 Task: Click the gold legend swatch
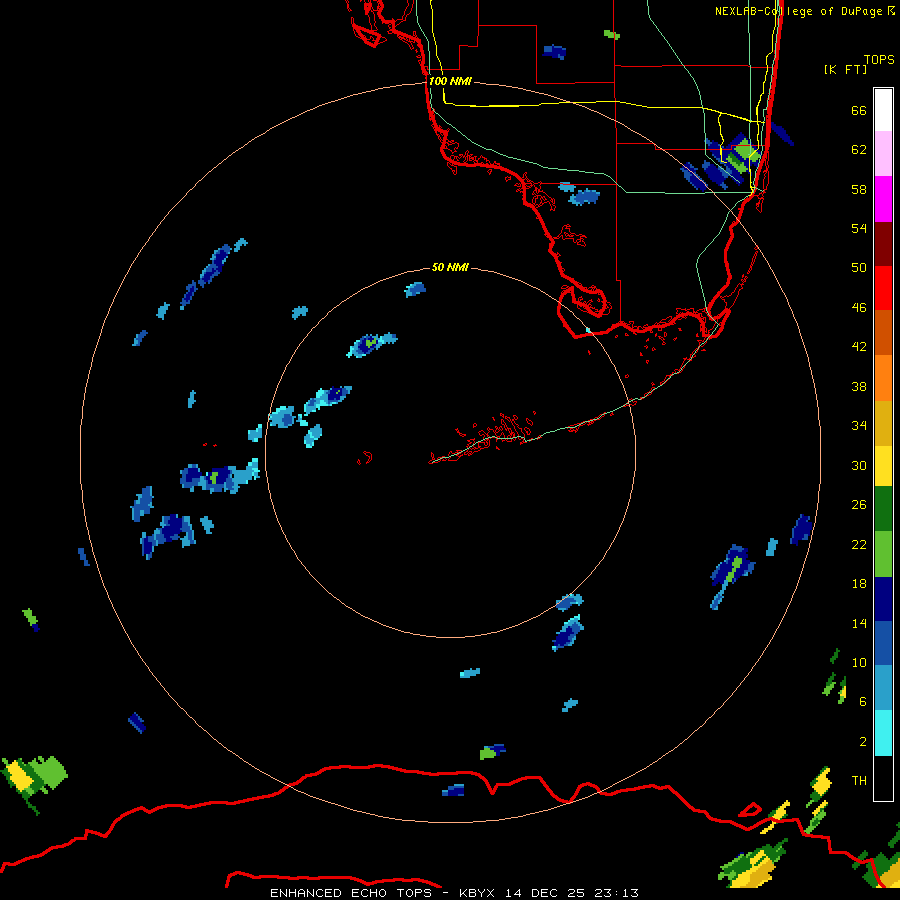[x=883, y=423]
